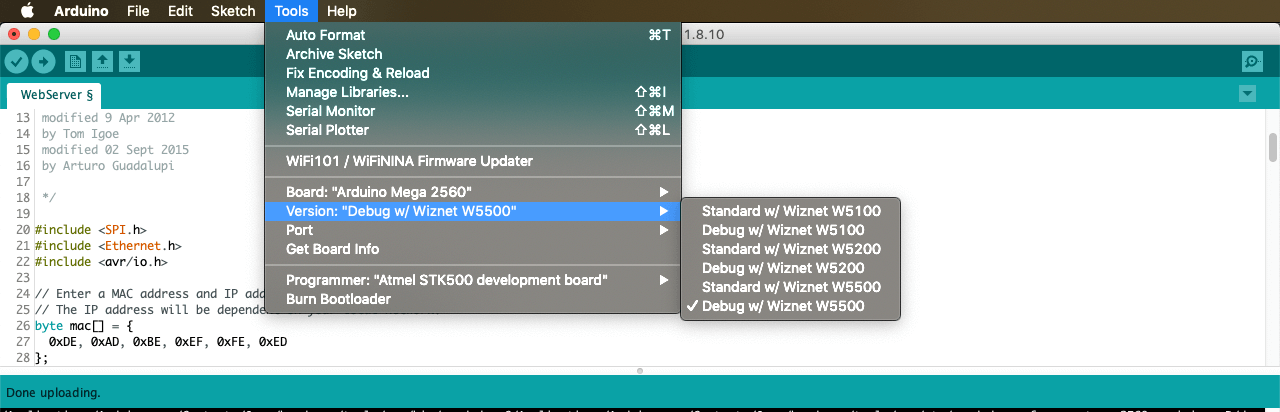The height and width of the screenshot is (412, 1280).
Task: Open the Port submenu
Action: point(473,230)
